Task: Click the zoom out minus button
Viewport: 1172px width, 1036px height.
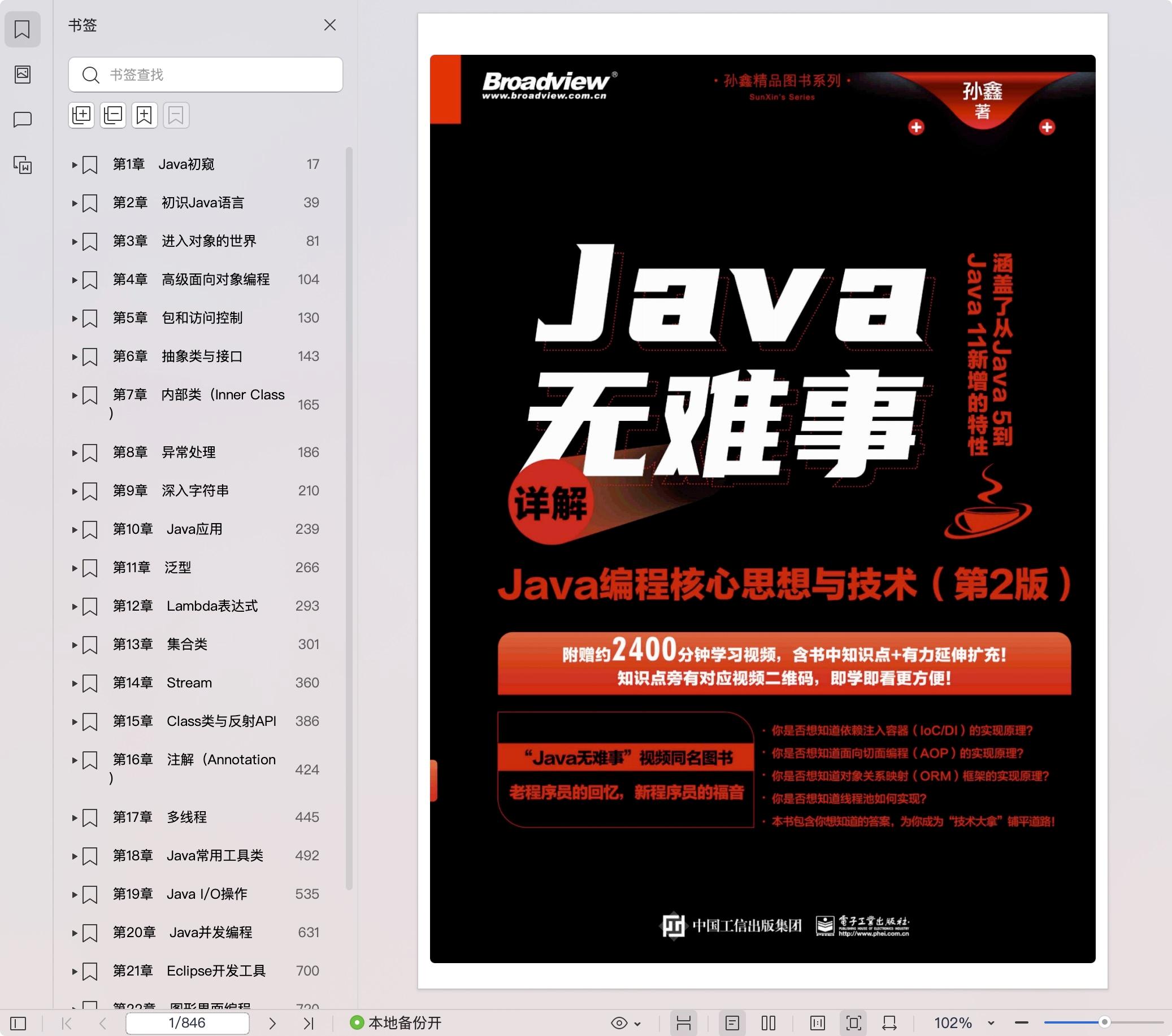Action: click(x=1022, y=1024)
